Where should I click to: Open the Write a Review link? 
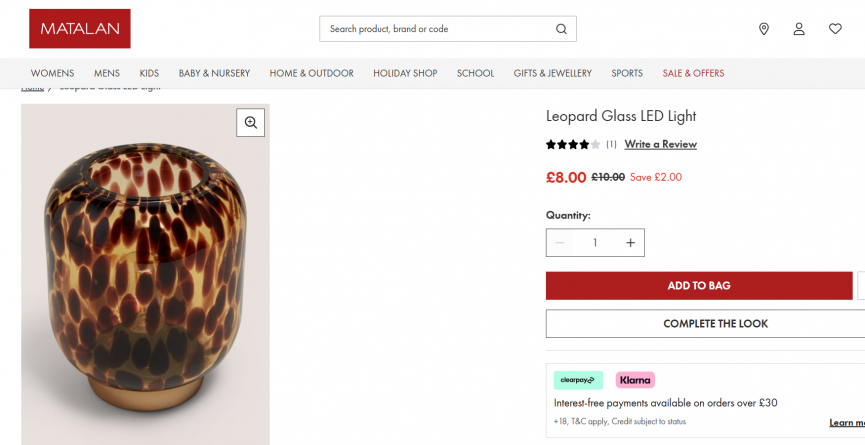660,144
